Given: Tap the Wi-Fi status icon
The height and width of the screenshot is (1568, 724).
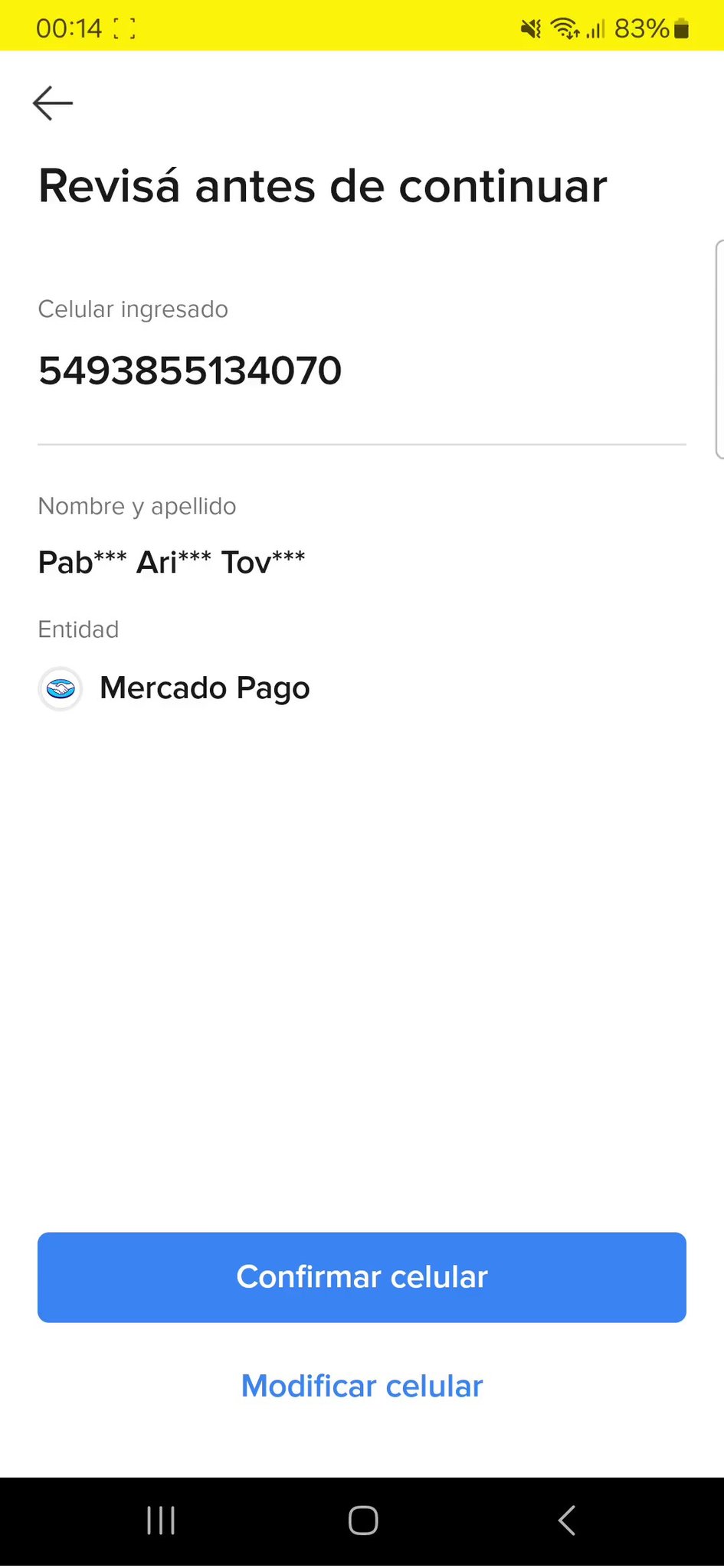Looking at the screenshot, I should (x=565, y=29).
